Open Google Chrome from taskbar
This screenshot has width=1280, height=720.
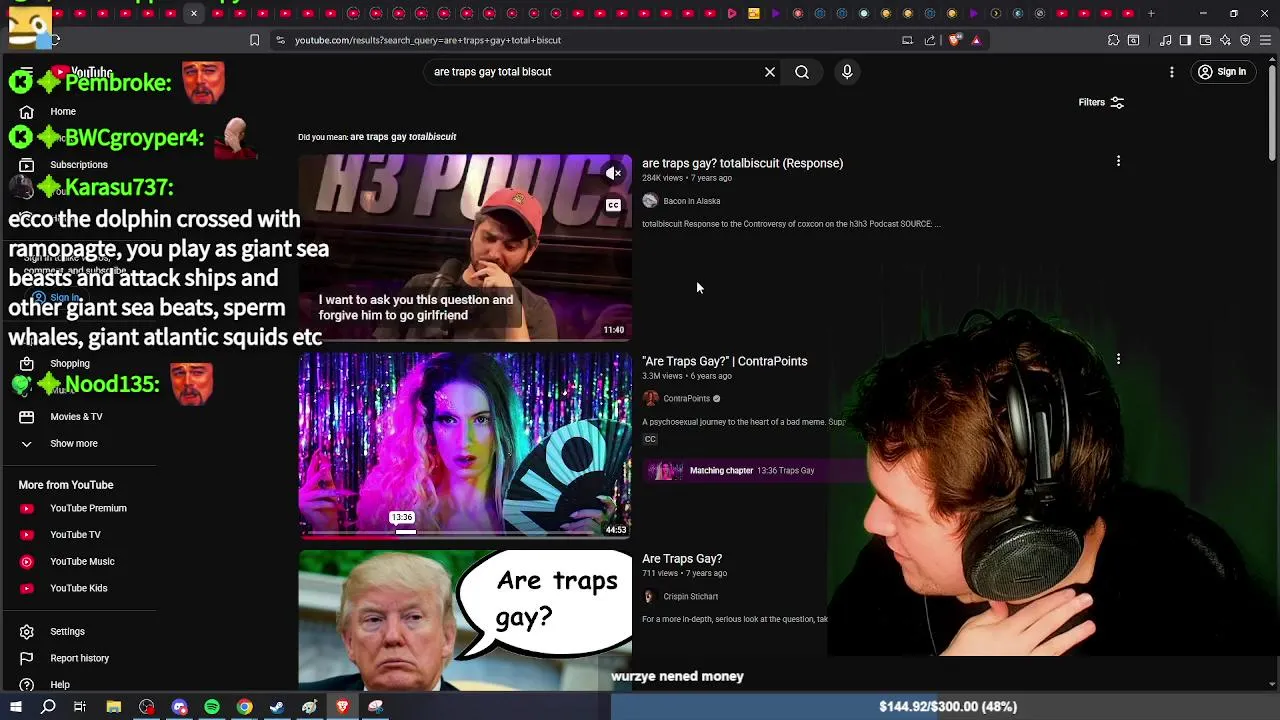244,707
